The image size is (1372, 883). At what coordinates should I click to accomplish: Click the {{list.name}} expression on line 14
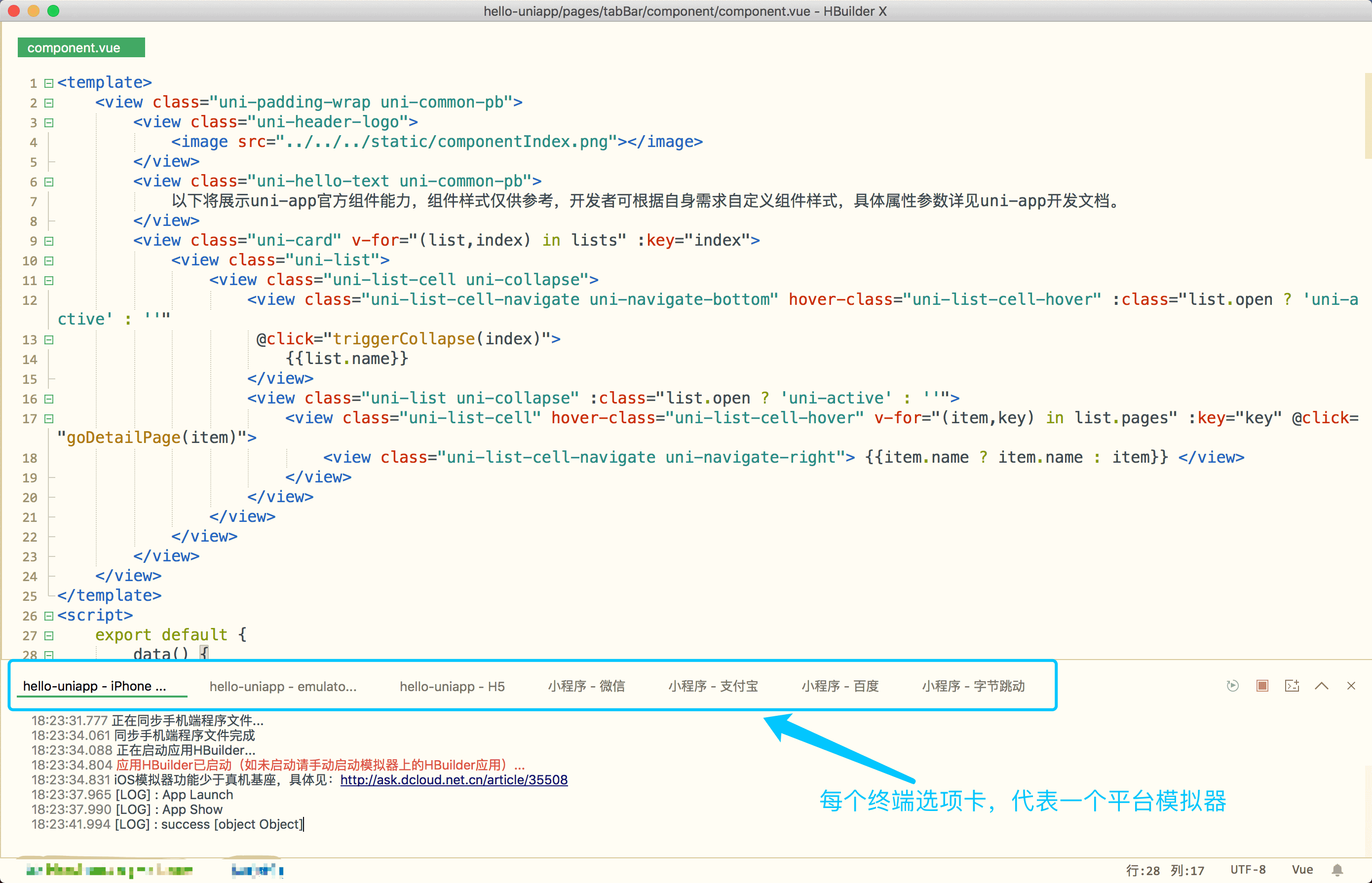point(346,359)
